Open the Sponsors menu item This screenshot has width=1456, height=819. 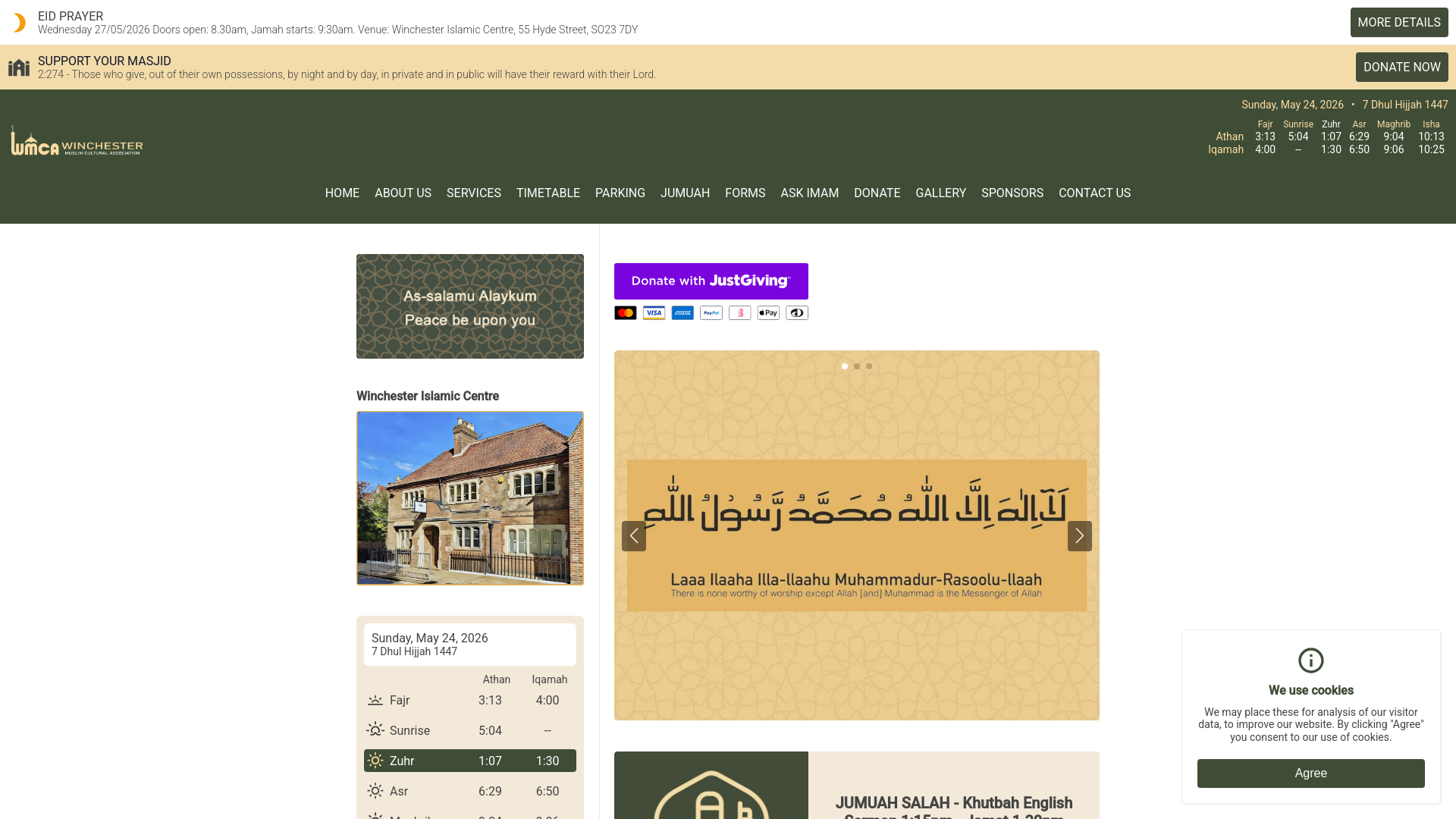pyautogui.click(x=1012, y=193)
